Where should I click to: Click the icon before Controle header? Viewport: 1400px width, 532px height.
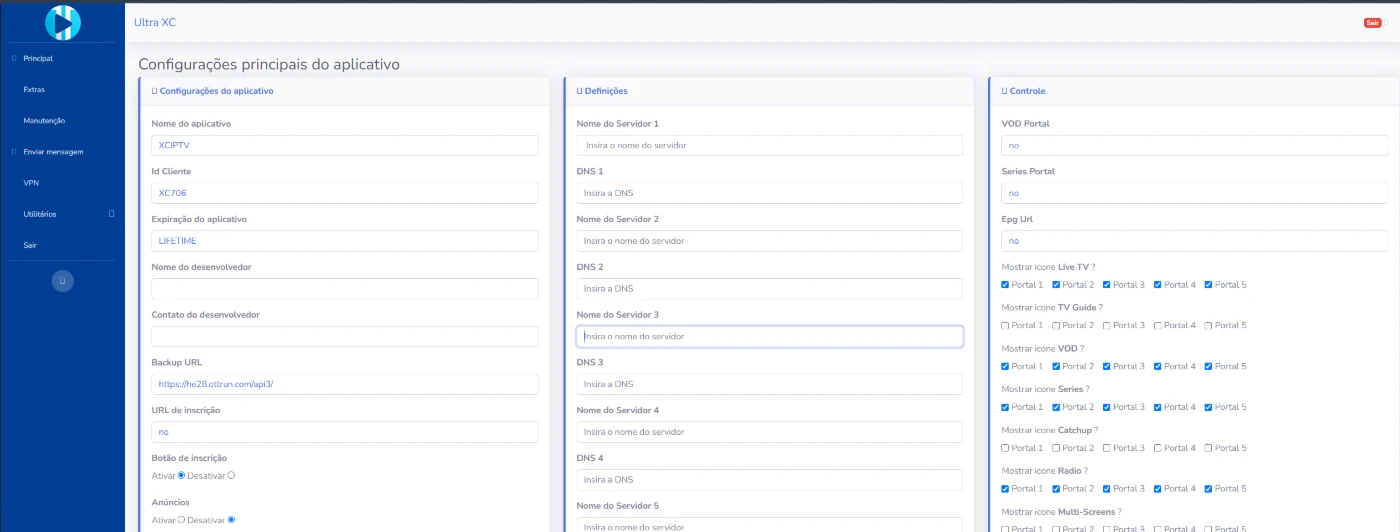pos(1004,91)
